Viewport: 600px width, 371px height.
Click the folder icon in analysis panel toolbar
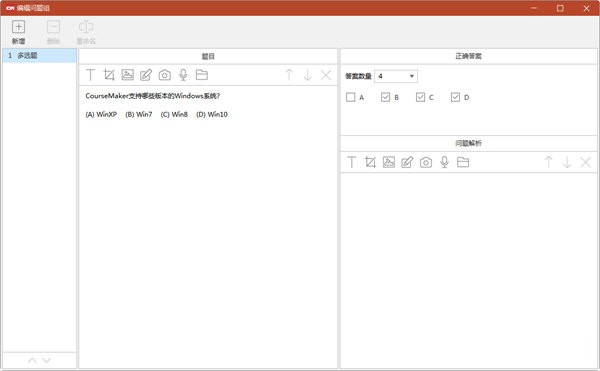tap(463, 162)
